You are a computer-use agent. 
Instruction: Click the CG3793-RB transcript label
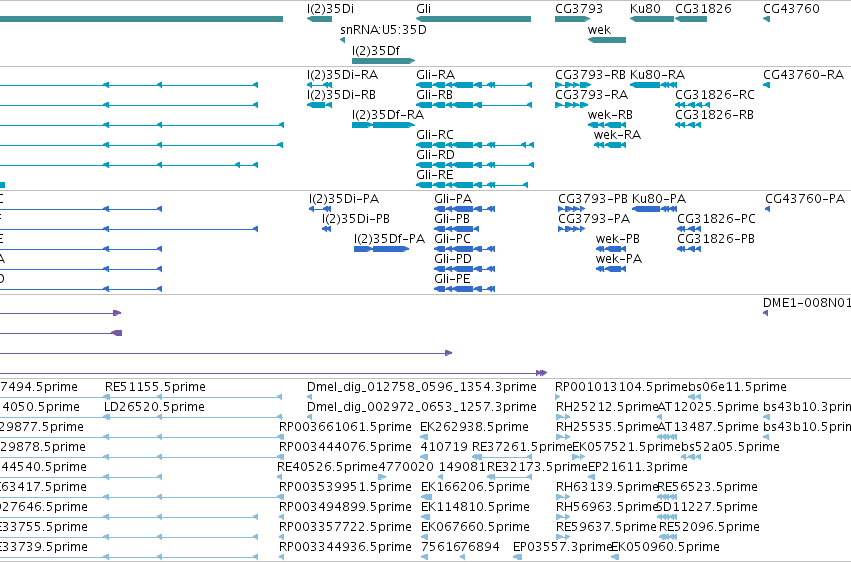point(590,75)
